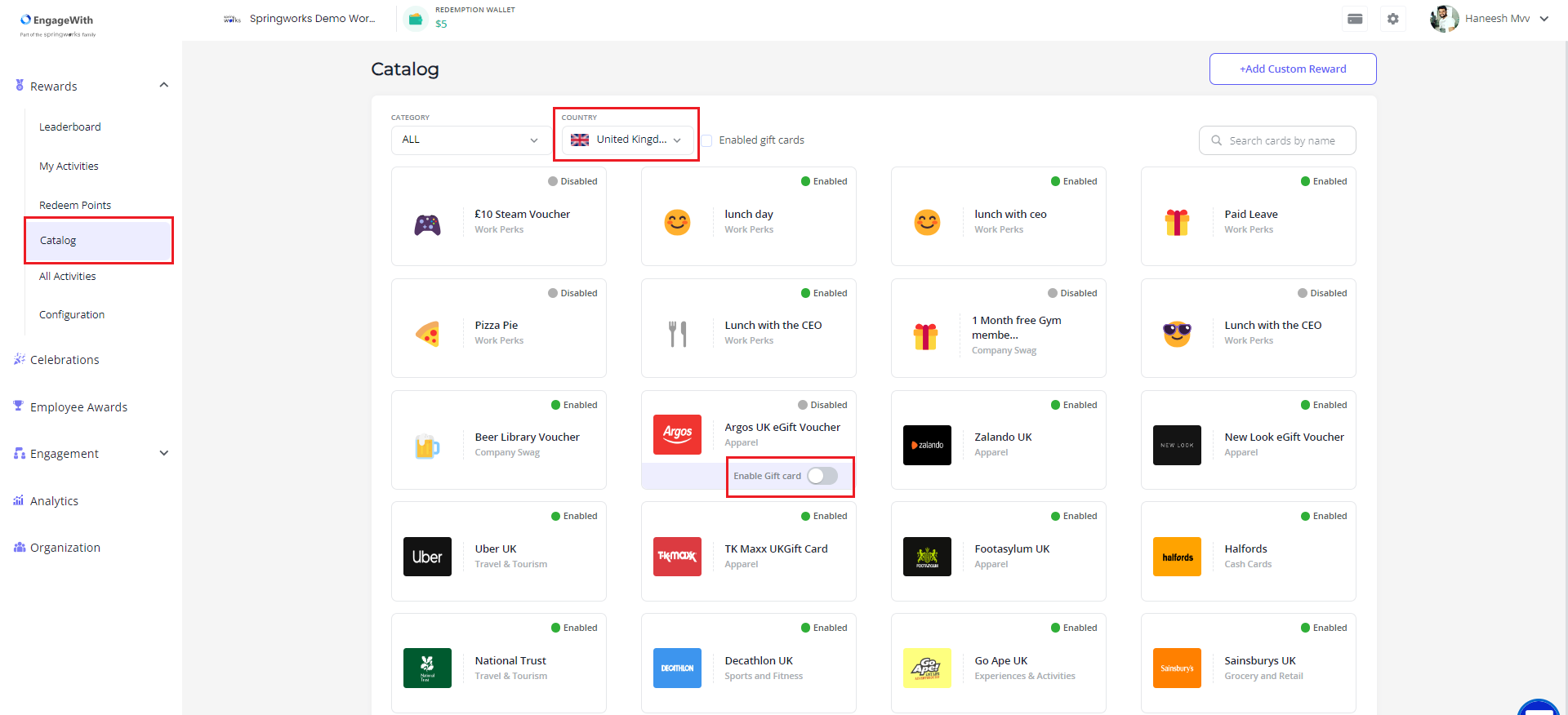This screenshot has height=715, width=1568.
Task: Click the $5 wallet balance
Action: pyautogui.click(x=441, y=24)
